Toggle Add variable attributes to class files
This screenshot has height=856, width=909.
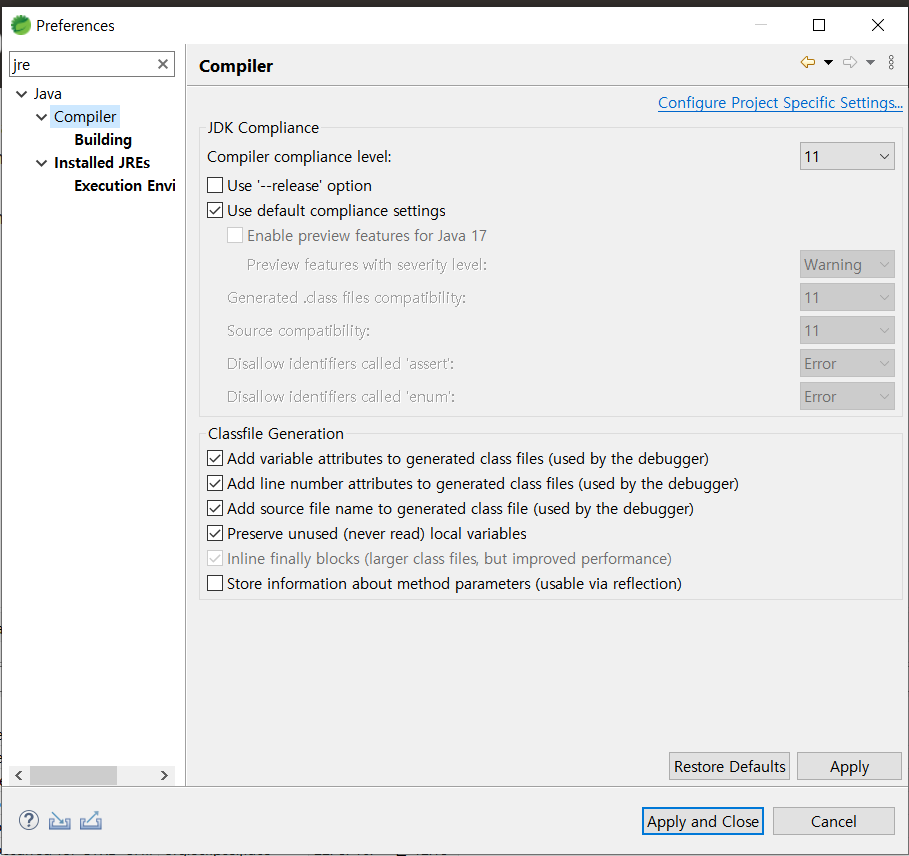click(215, 458)
